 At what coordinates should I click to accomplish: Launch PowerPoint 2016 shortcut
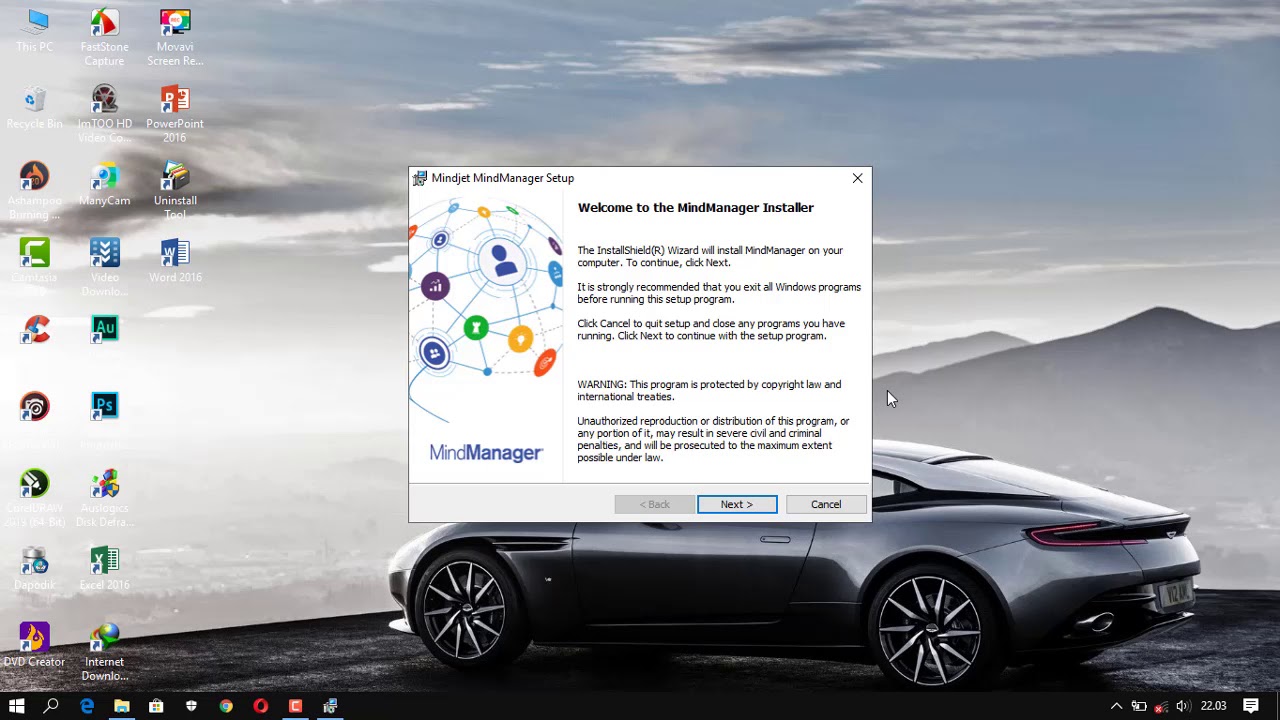pyautogui.click(x=175, y=114)
